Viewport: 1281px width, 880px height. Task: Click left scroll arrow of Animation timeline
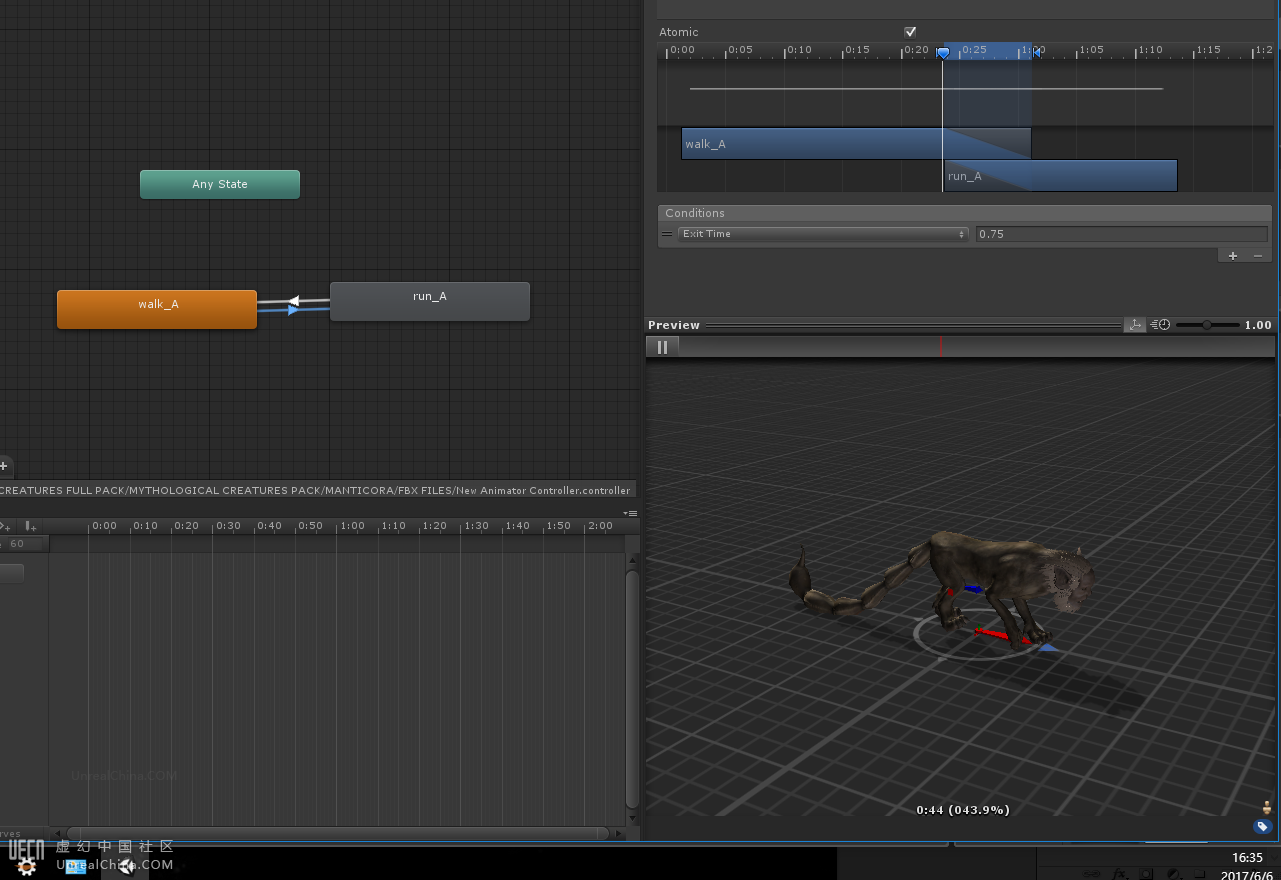click(x=59, y=833)
